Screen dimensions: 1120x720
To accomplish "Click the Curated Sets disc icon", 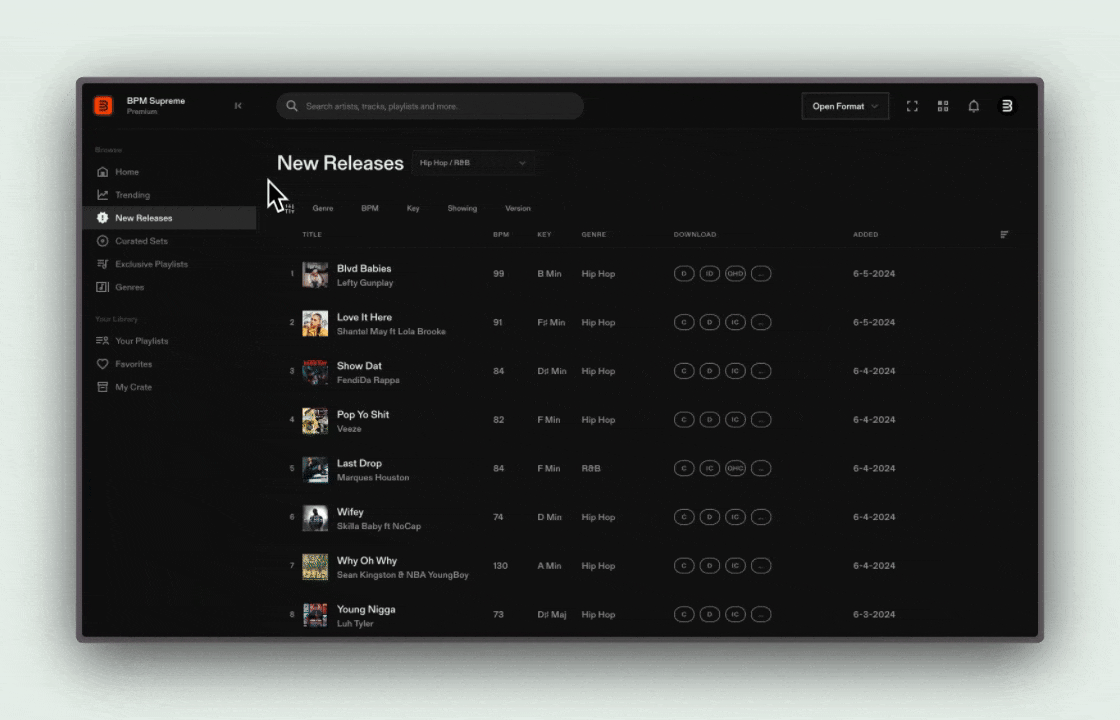I will 102,241.
